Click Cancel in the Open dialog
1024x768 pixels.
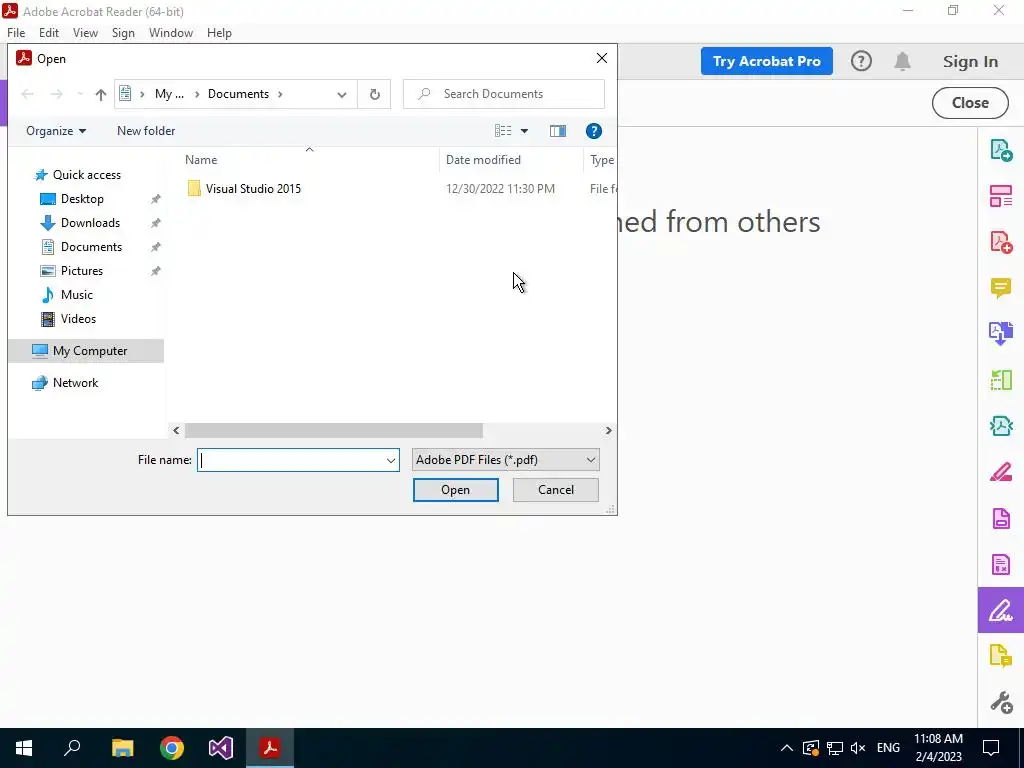(556, 490)
